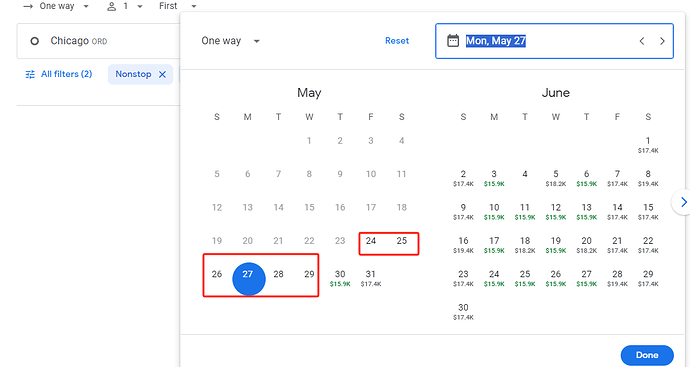The height and width of the screenshot is (367, 690).
Task: Select May 30 priced $15.9K
Action: pyautogui.click(x=340, y=278)
